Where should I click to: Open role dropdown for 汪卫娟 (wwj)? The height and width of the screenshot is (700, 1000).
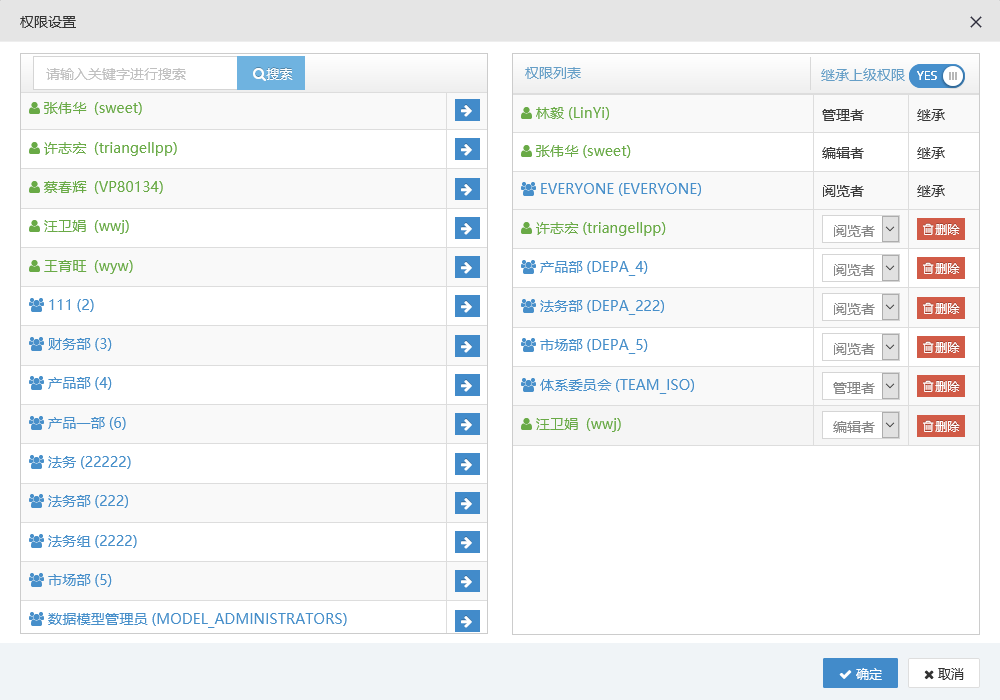860,426
